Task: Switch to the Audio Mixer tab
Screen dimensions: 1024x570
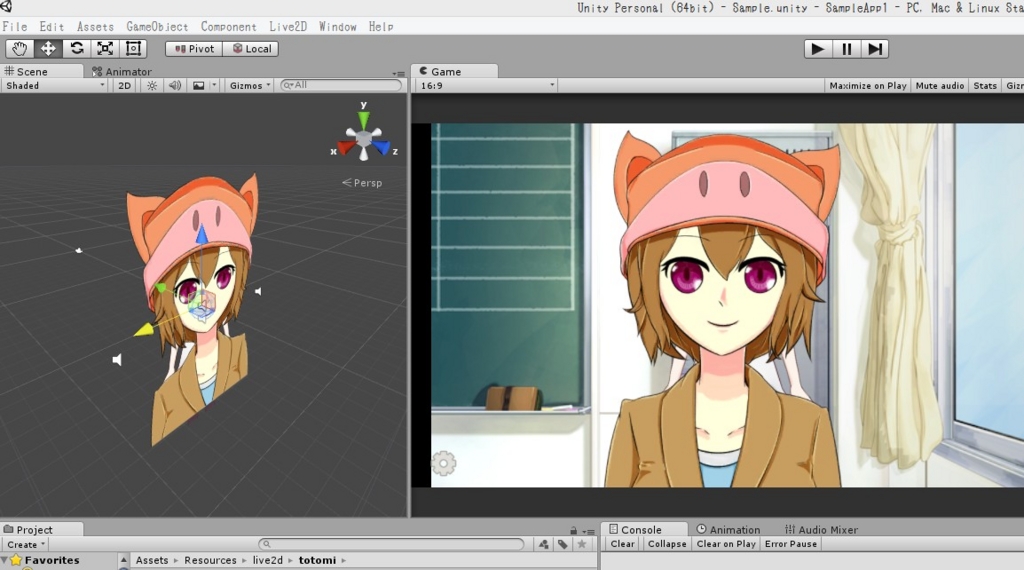Action: 822,530
